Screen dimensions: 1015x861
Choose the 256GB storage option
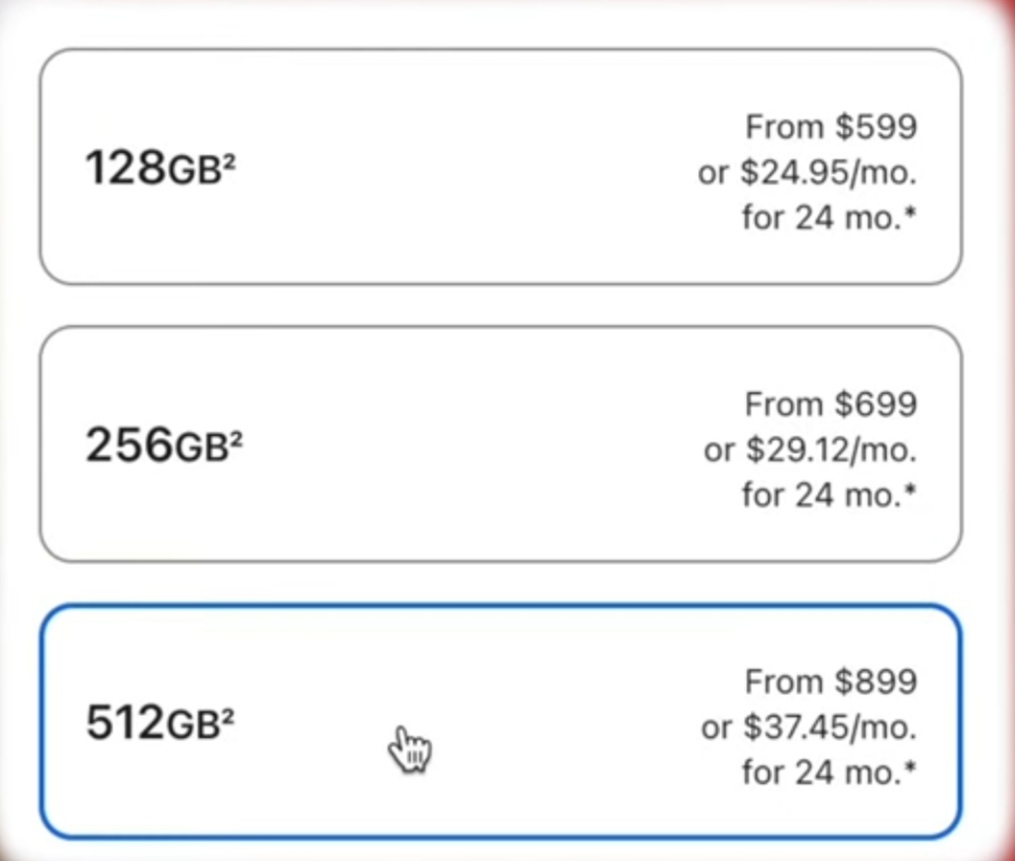[x=500, y=444]
